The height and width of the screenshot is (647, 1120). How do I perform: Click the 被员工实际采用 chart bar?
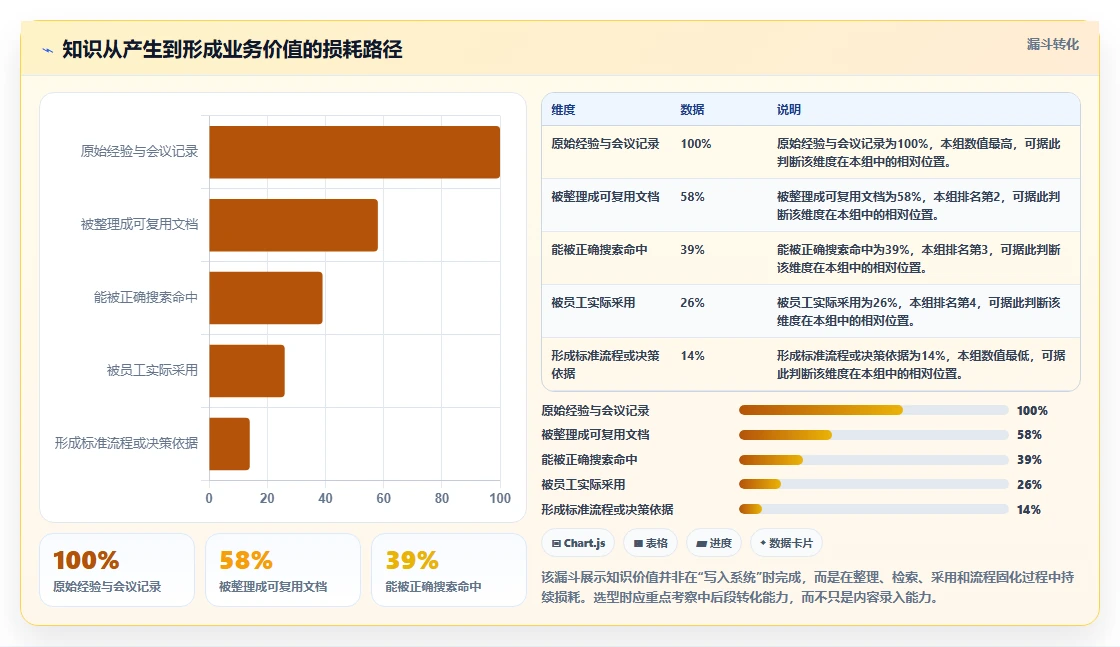point(247,371)
